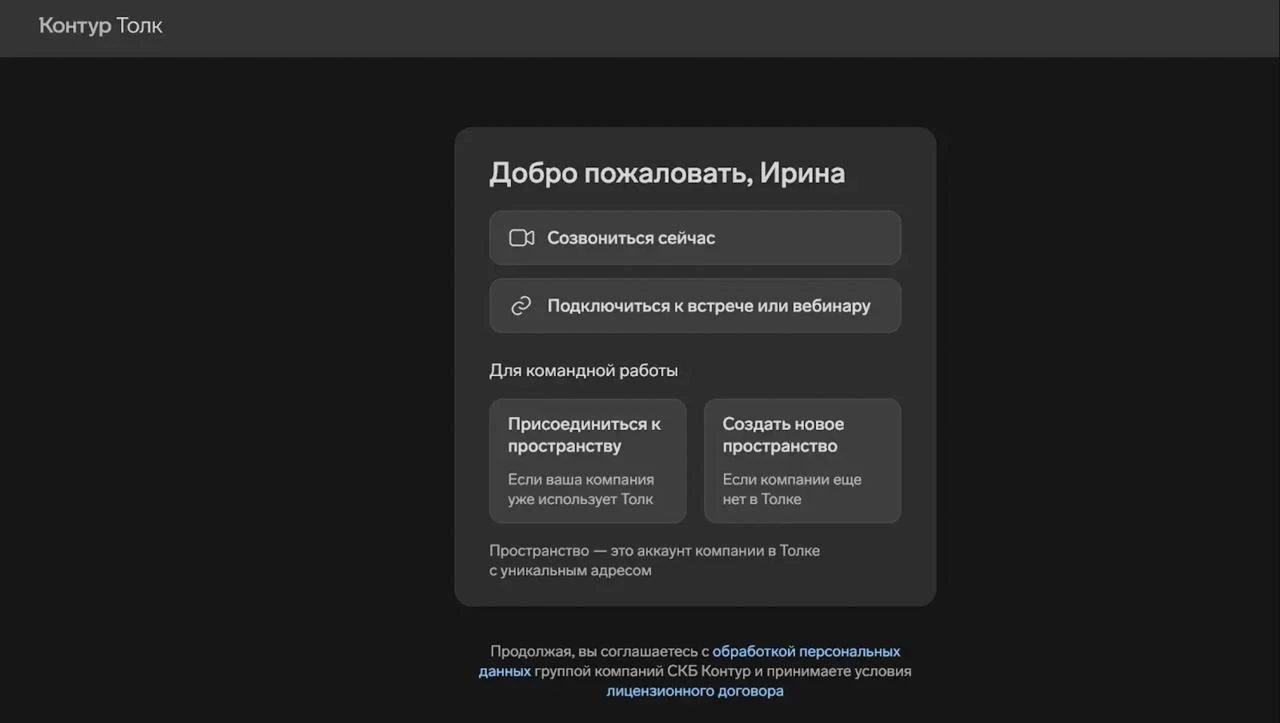Click "Подключиться к встрече или вебинару"
The width and height of the screenshot is (1280, 723).
pyautogui.click(x=695, y=305)
